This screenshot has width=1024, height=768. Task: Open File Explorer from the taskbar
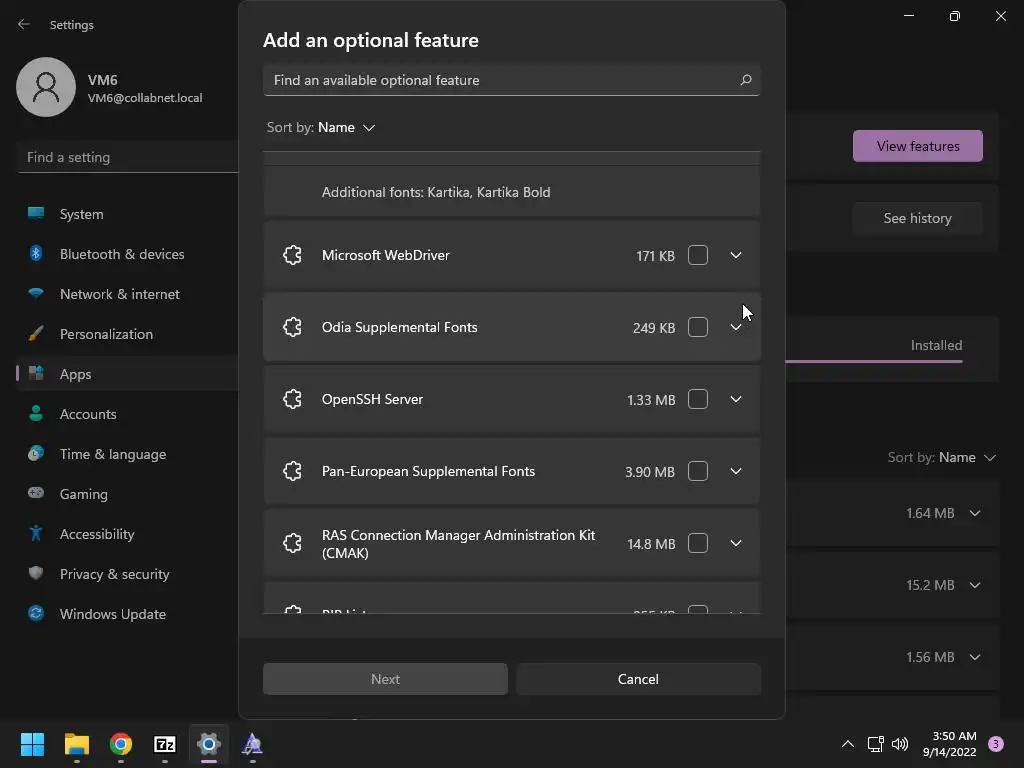pyautogui.click(x=77, y=744)
